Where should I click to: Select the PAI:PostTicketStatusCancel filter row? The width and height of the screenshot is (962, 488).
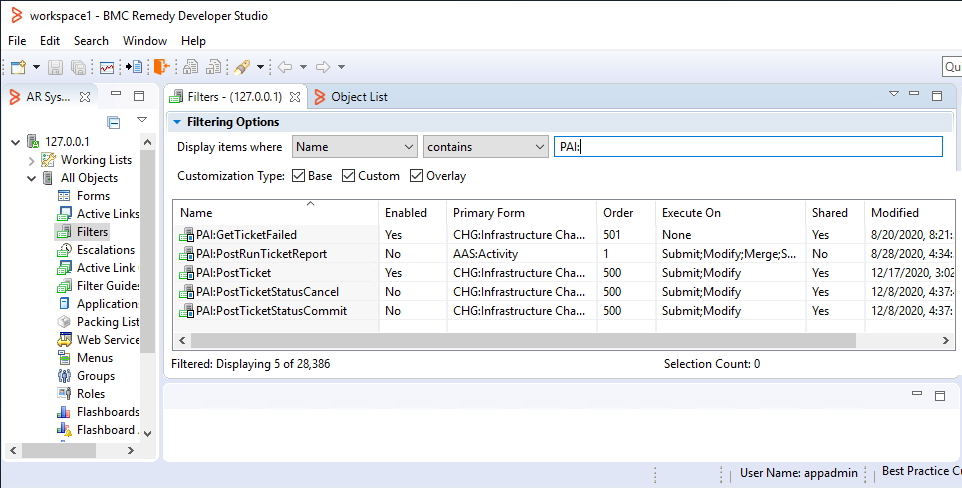(x=564, y=292)
